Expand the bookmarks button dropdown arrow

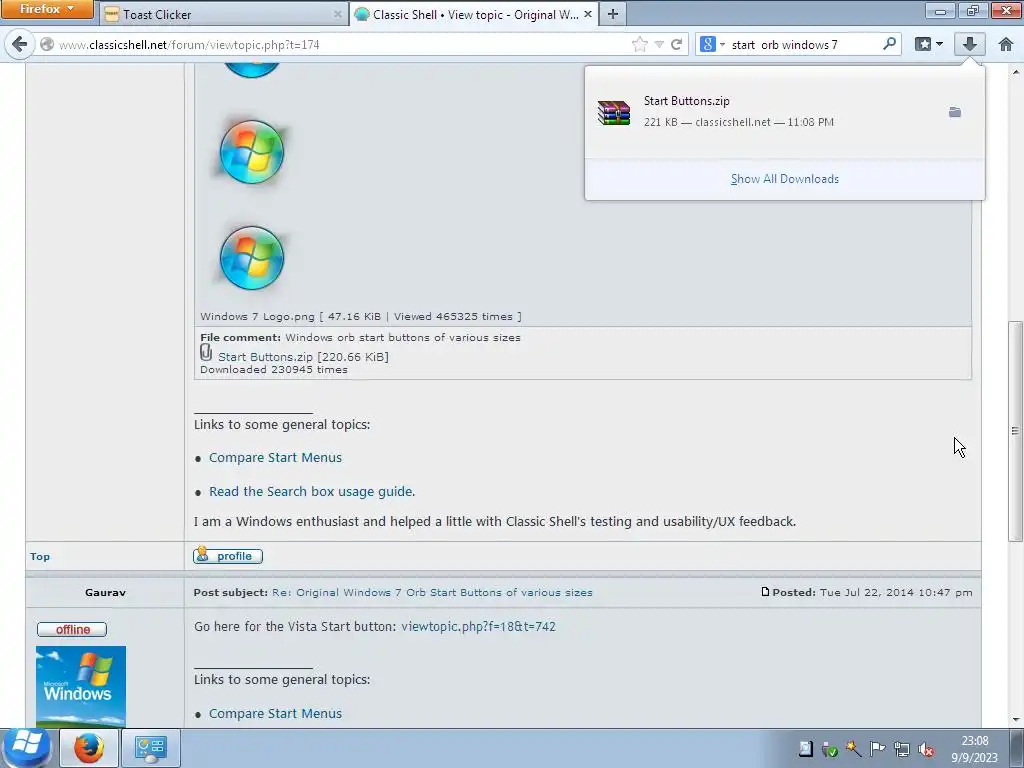pos(939,44)
